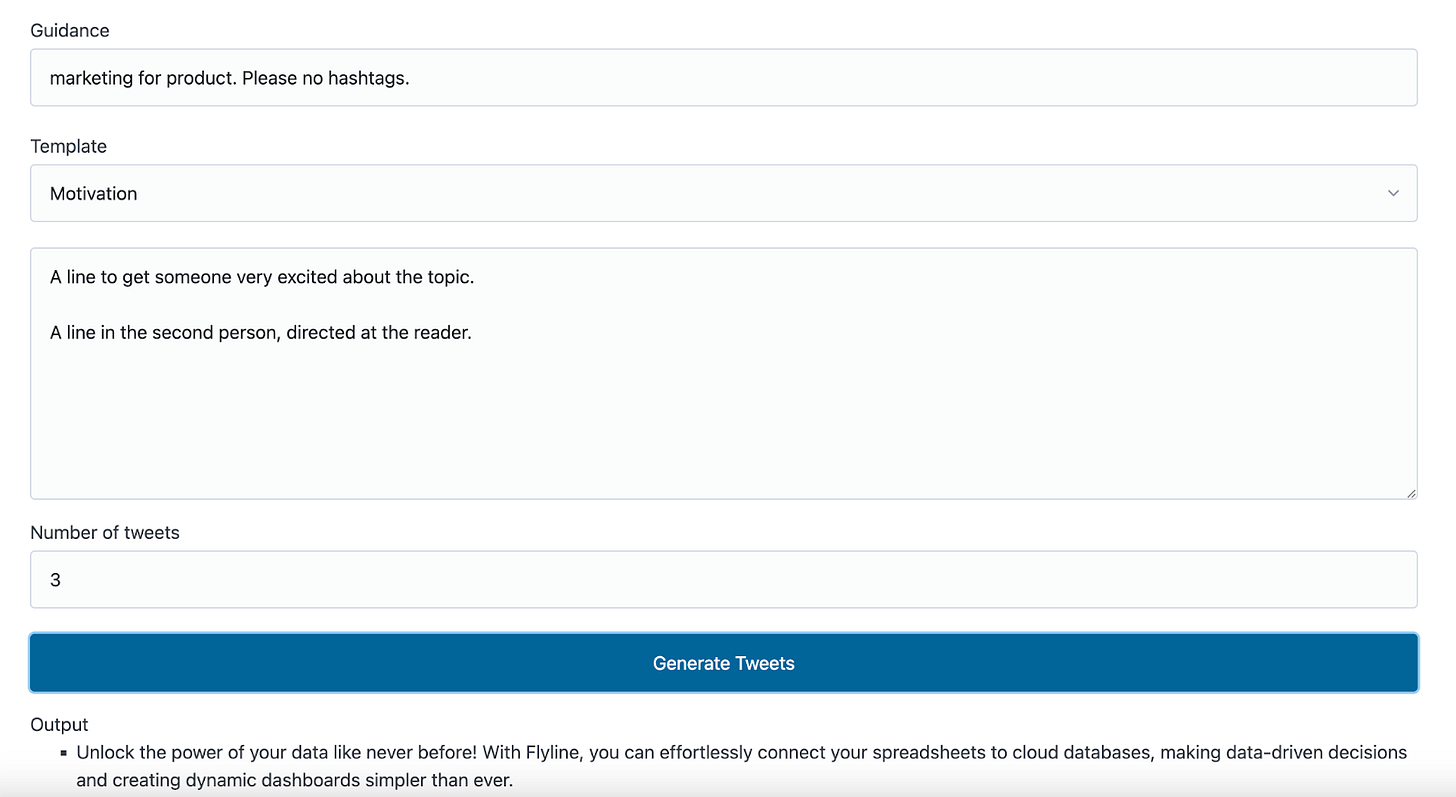Click the Number of tweets input field
Viewport: 1456px width, 797px height.
click(723, 579)
